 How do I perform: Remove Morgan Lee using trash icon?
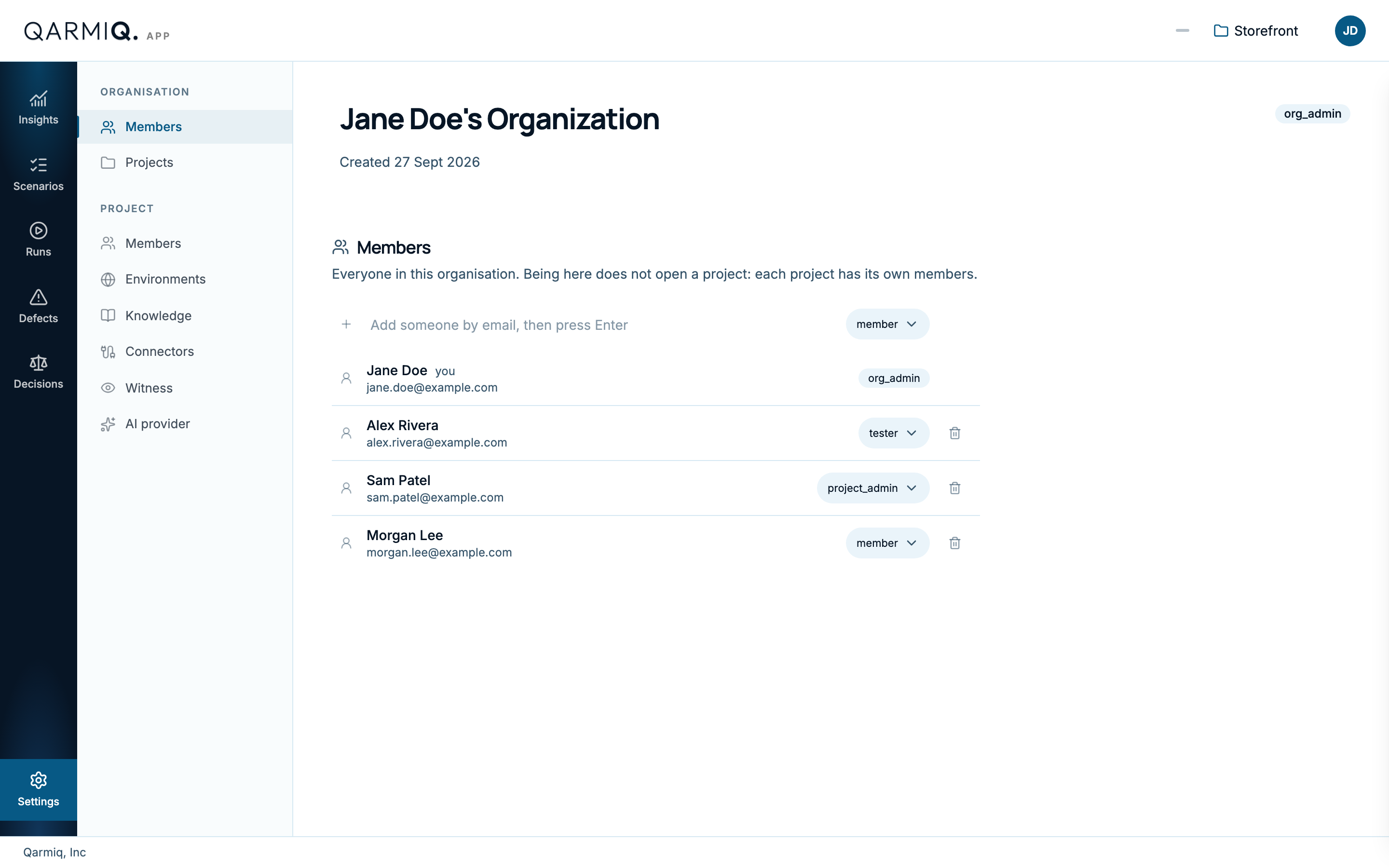point(954,543)
